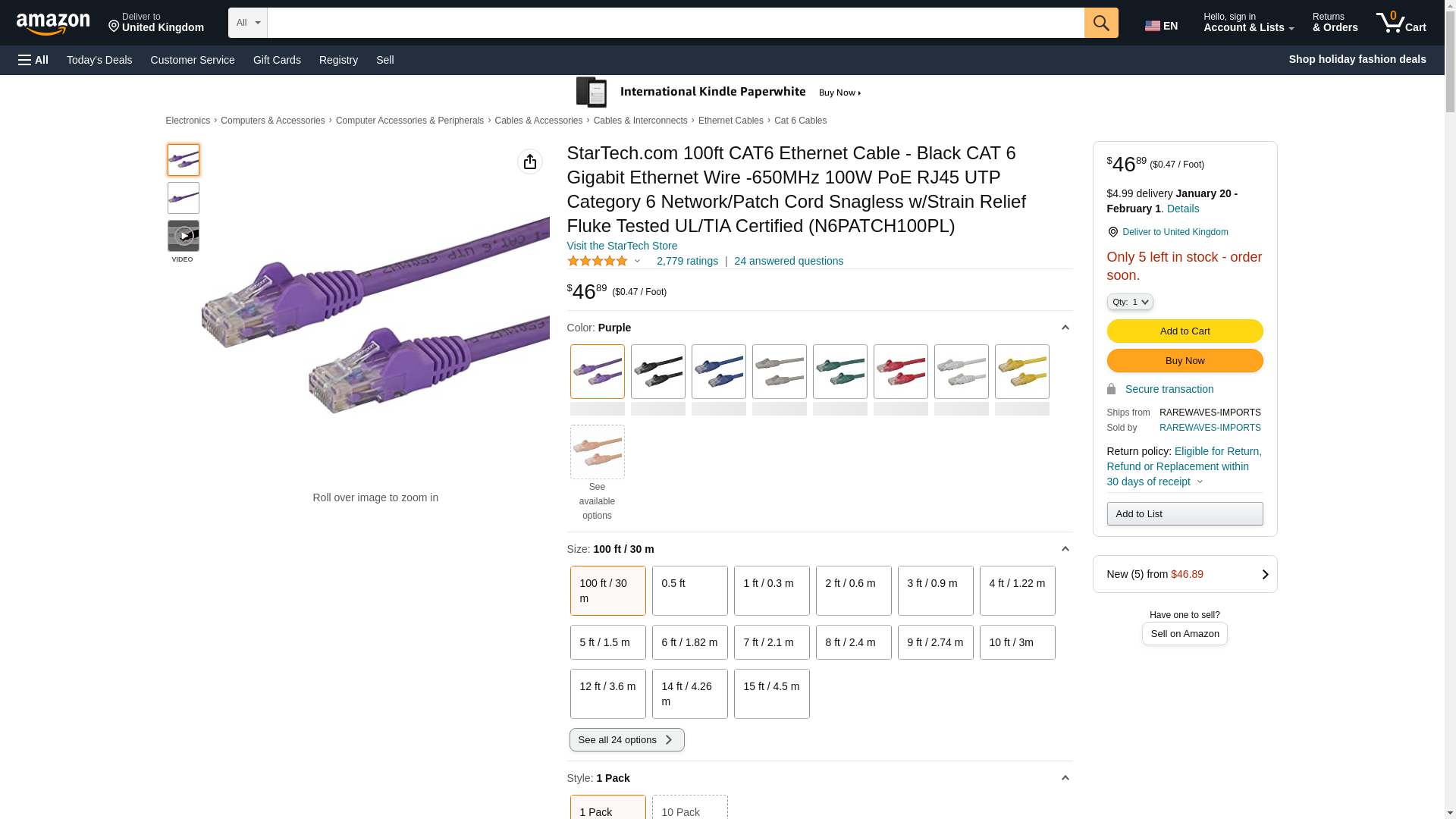
Task: Click the Amazon logo
Action: pos(53,24)
